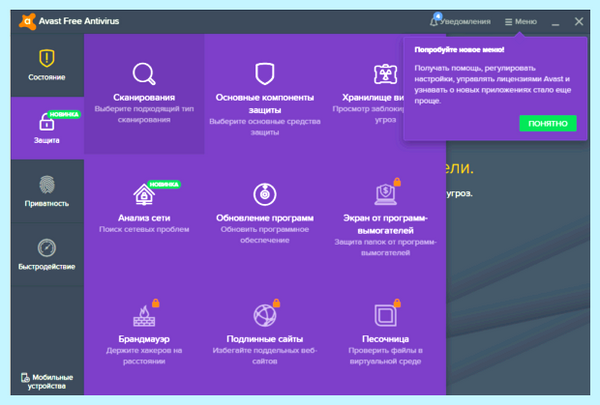Click the orange lock badge on Подлинные сайты
Screen dimensions: 600x405
coord(276,303)
